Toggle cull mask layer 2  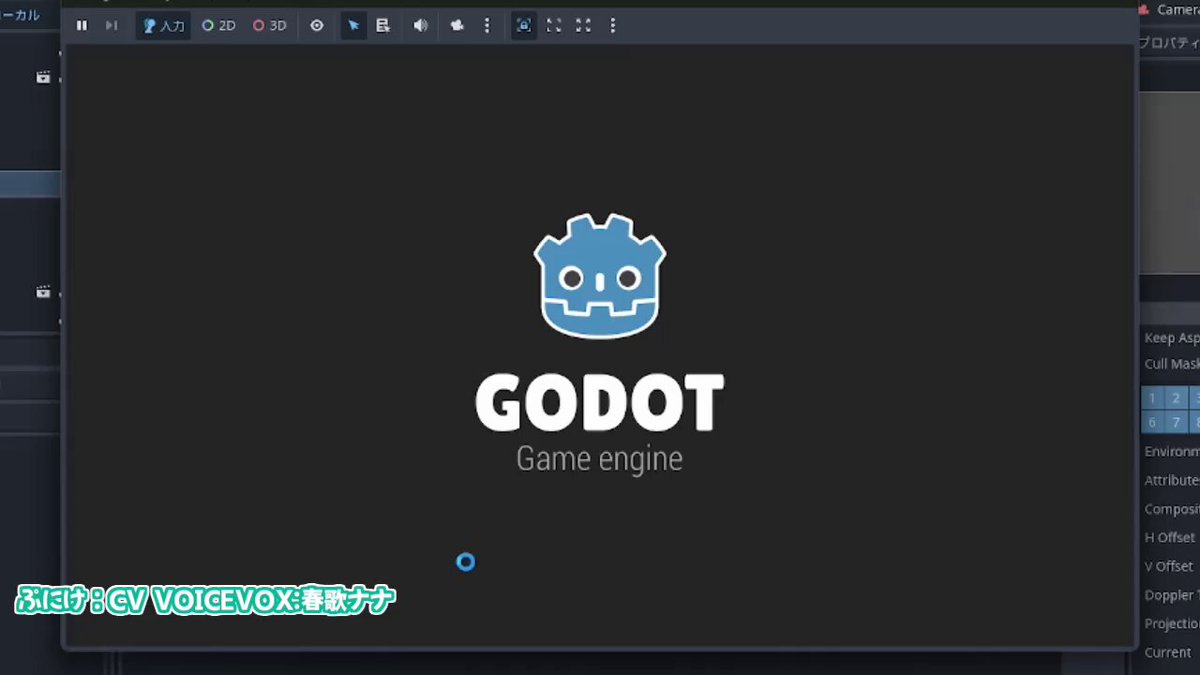pyautogui.click(x=1176, y=398)
